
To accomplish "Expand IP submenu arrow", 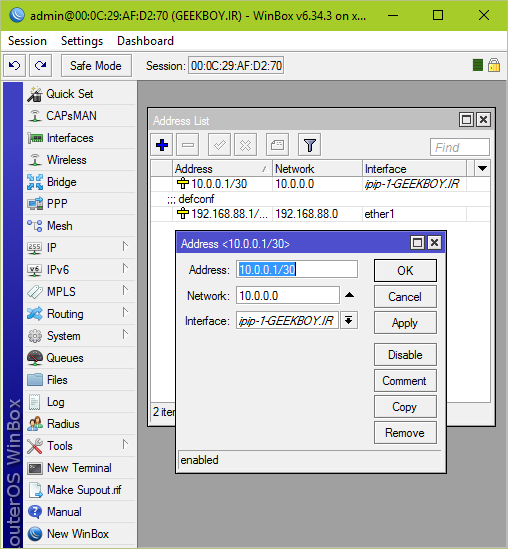I will coord(125,246).
